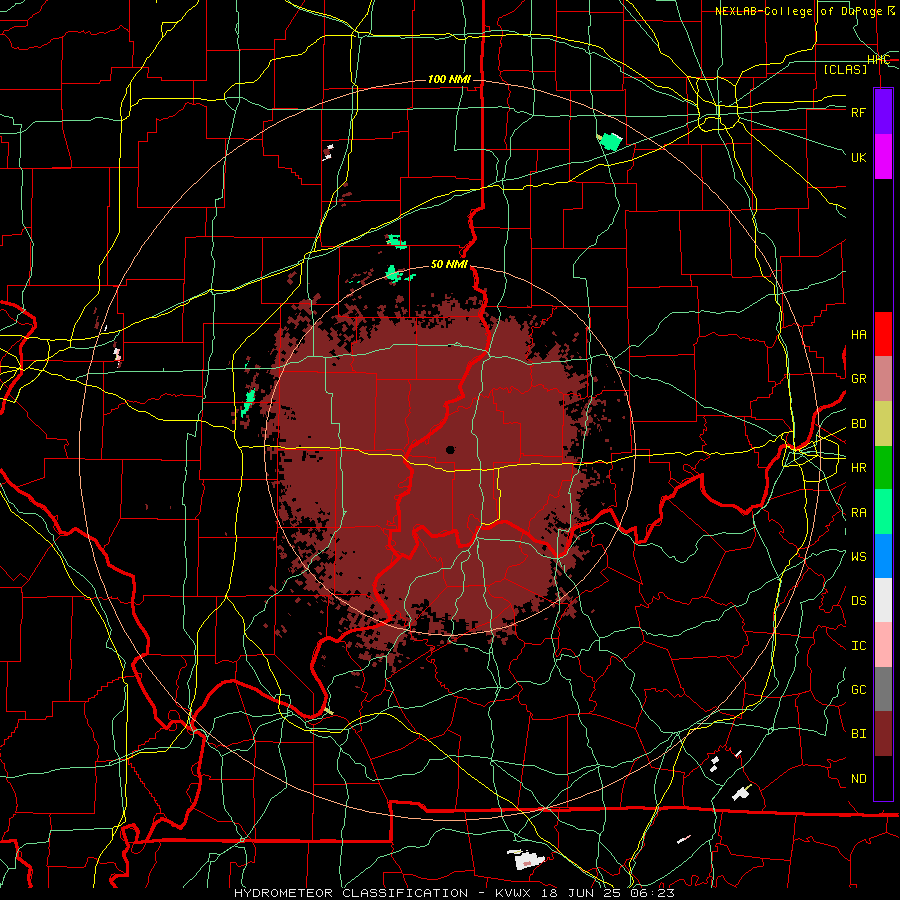The width and height of the screenshot is (900, 900).
Task: Click the RA legend label
Action: [858, 513]
